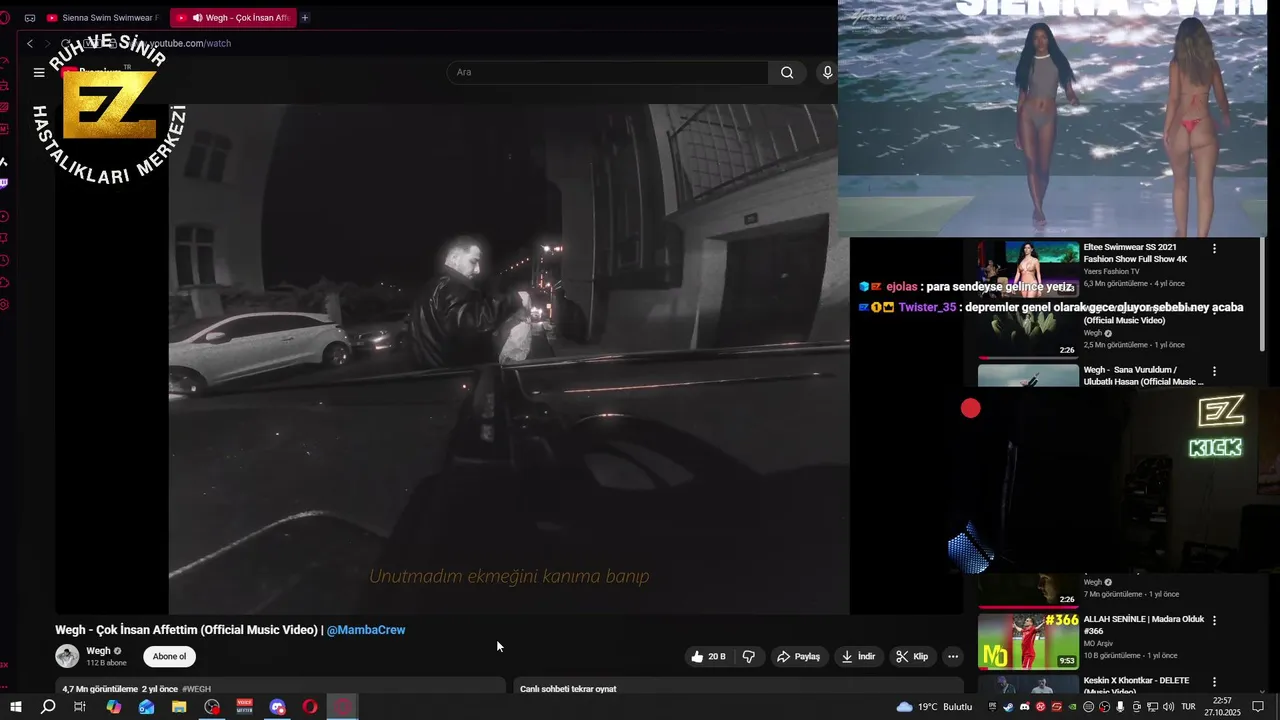The image size is (1280, 720).
Task: Go back with the browser back arrow
Action: [x=30, y=43]
